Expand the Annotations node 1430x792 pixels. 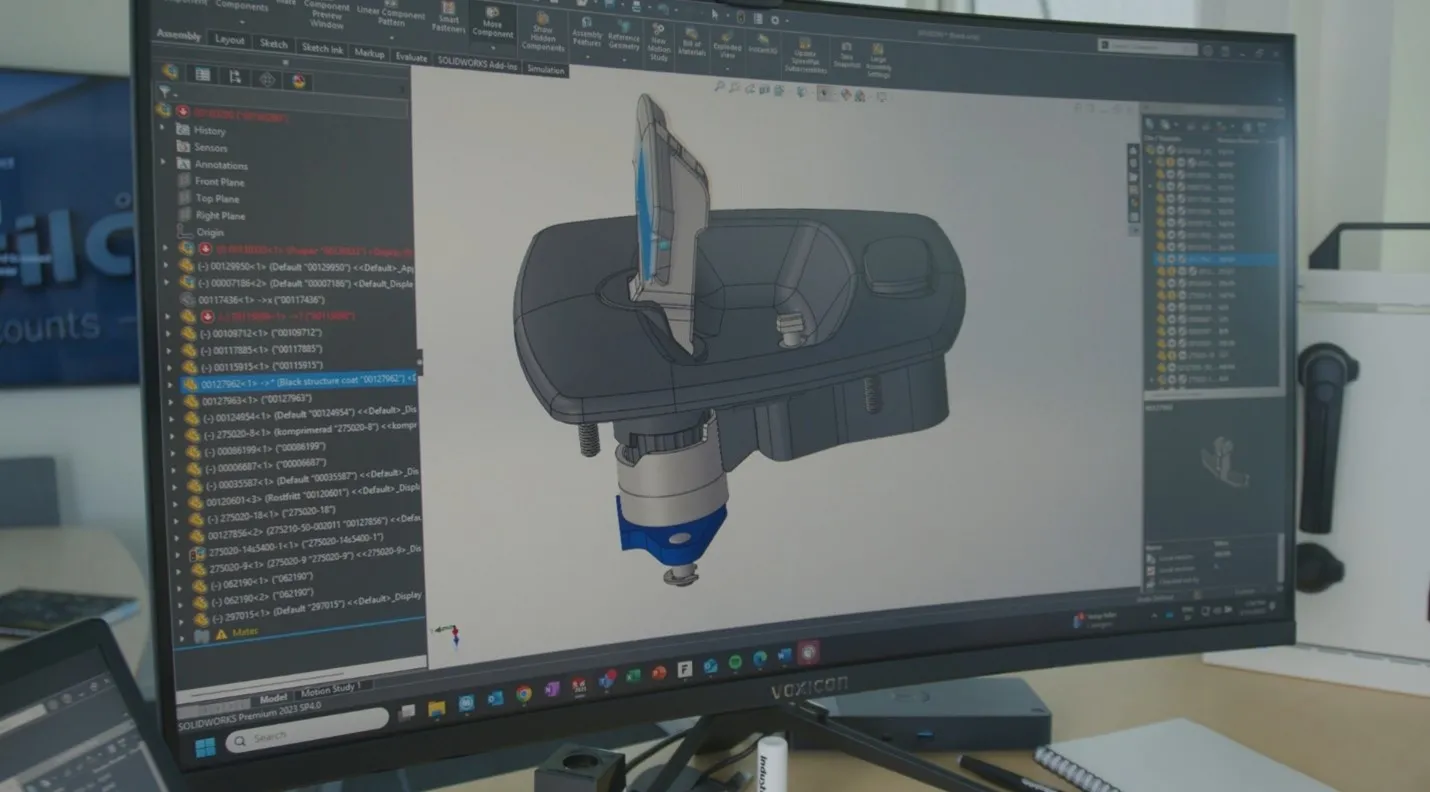pos(162,162)
